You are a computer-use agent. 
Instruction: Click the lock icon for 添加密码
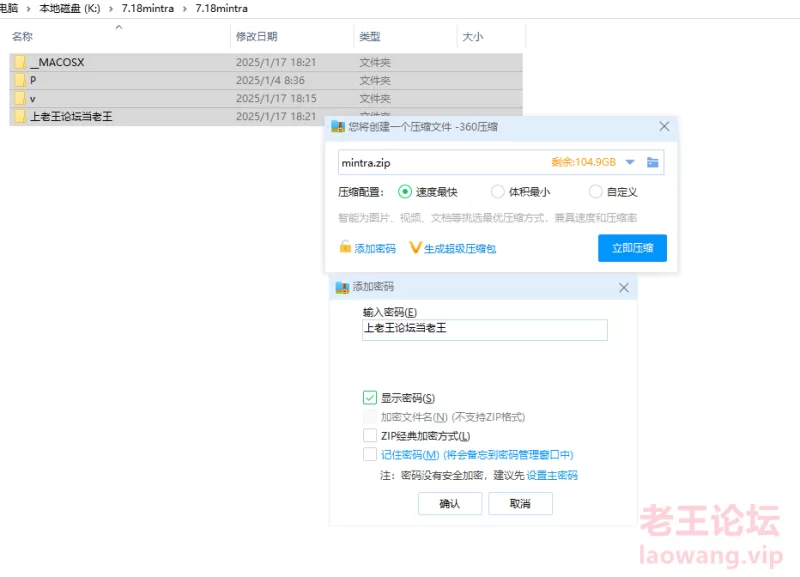click(345, 248)
